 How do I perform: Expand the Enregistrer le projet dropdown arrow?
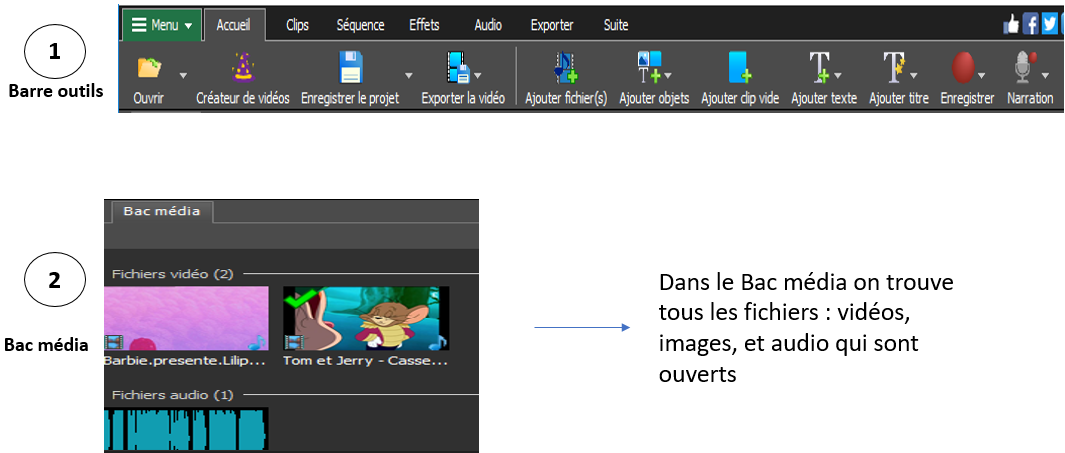pyautogui.click(x=408, y=75)
